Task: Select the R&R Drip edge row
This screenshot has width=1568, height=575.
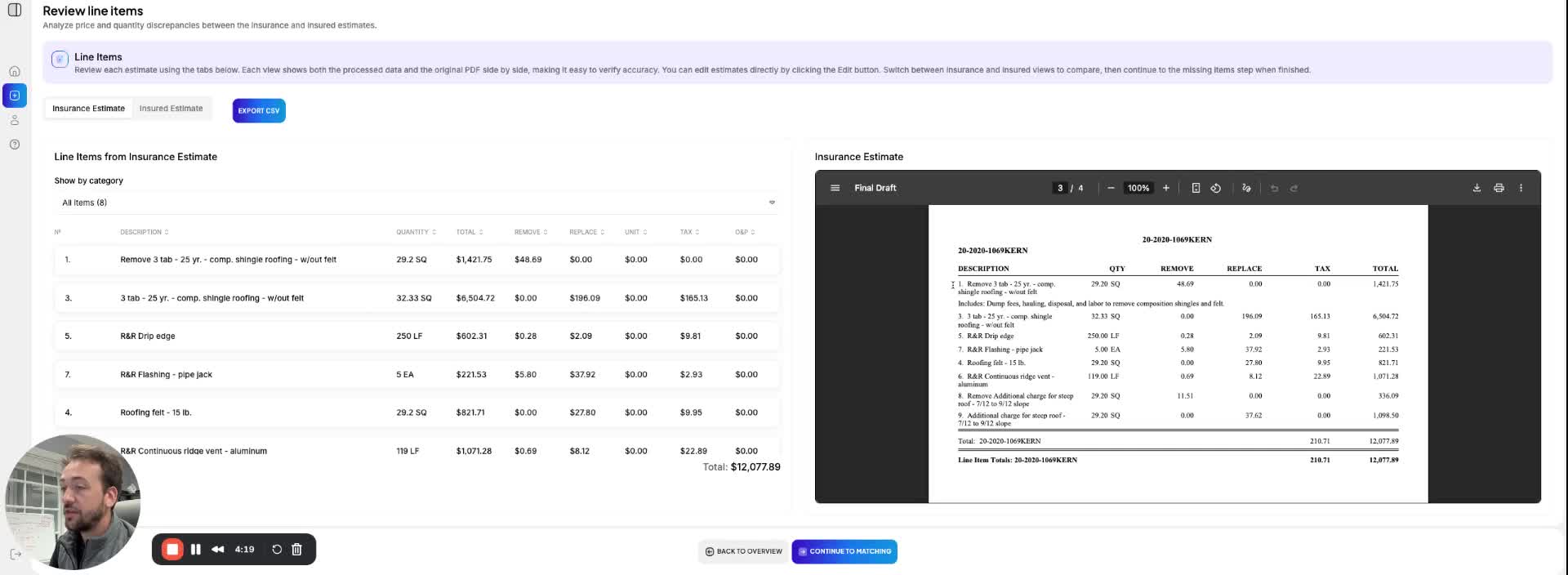Action: click(x=416, y=336)
